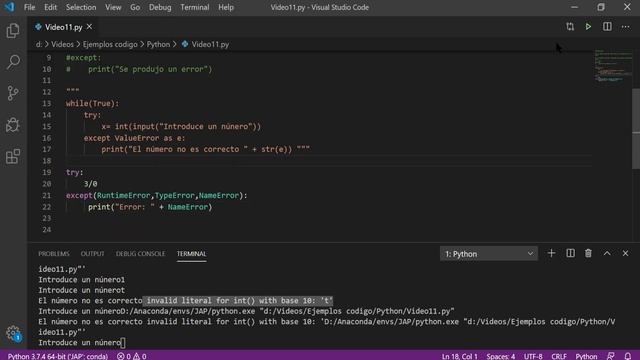Click 'while(True):' on line 13
This screenshot has height=360, width=640.
92,104
